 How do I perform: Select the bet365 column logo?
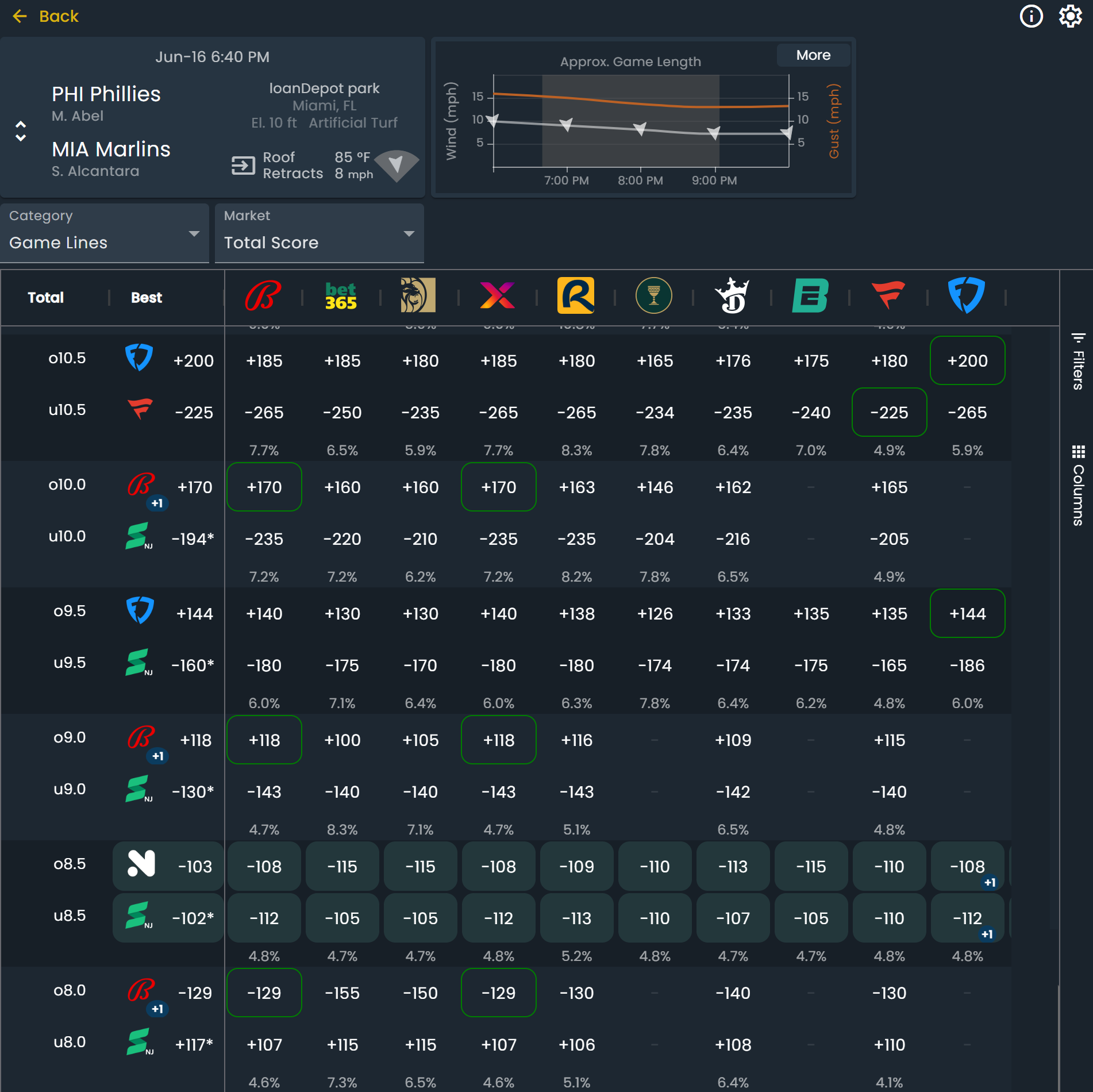point(341,296)
